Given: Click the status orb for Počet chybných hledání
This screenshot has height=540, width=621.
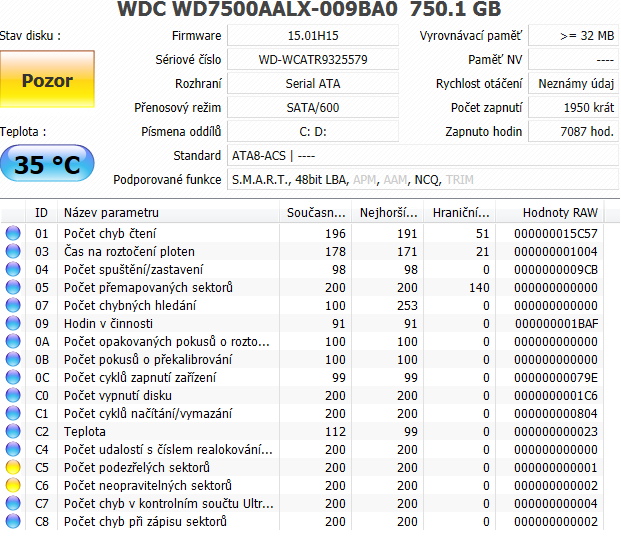Looking at the screenshot, I should (x=13, y=305).
